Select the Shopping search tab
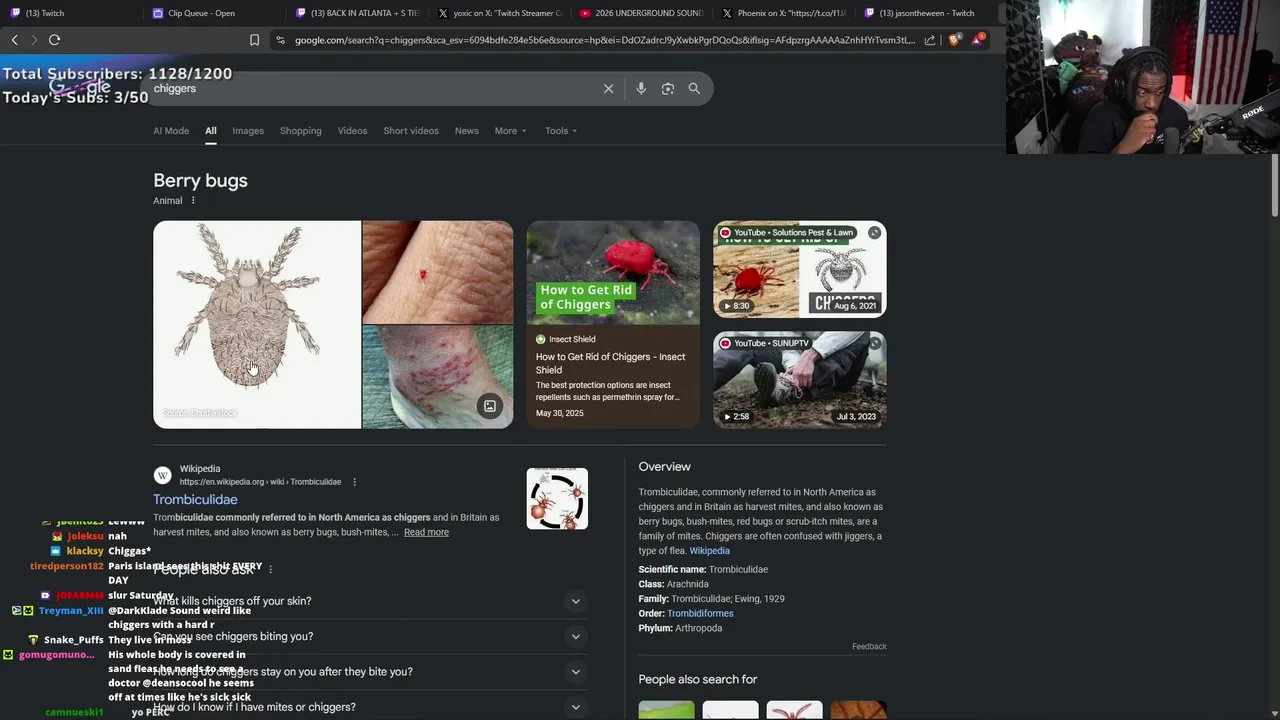This screenshot has height=720, width=1280. pyautogui.click(x=301, y=131)
